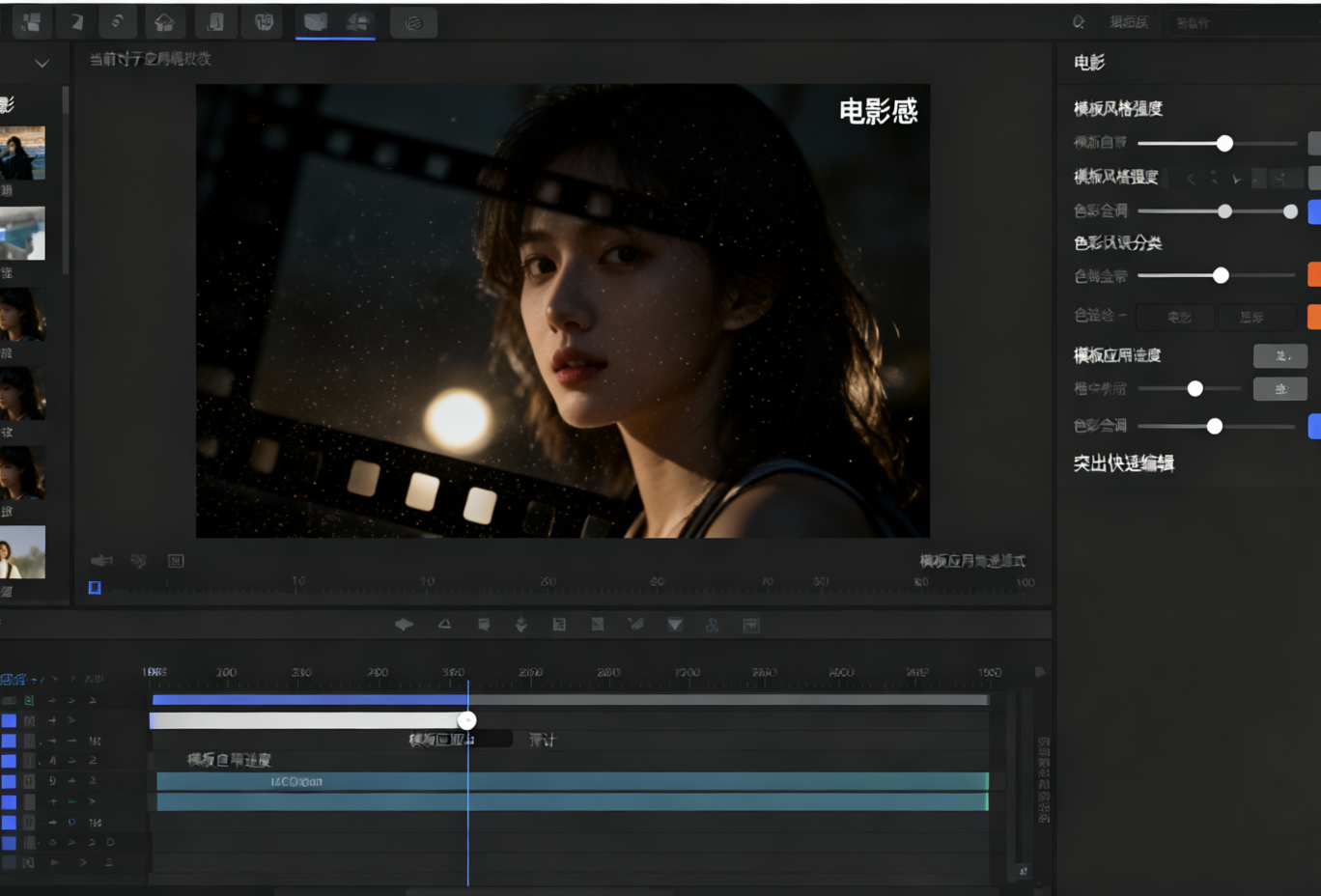Select the first thumbnail in the left panel
Image resolution: width=1321 pixels, height=896 pixels.
22,153
